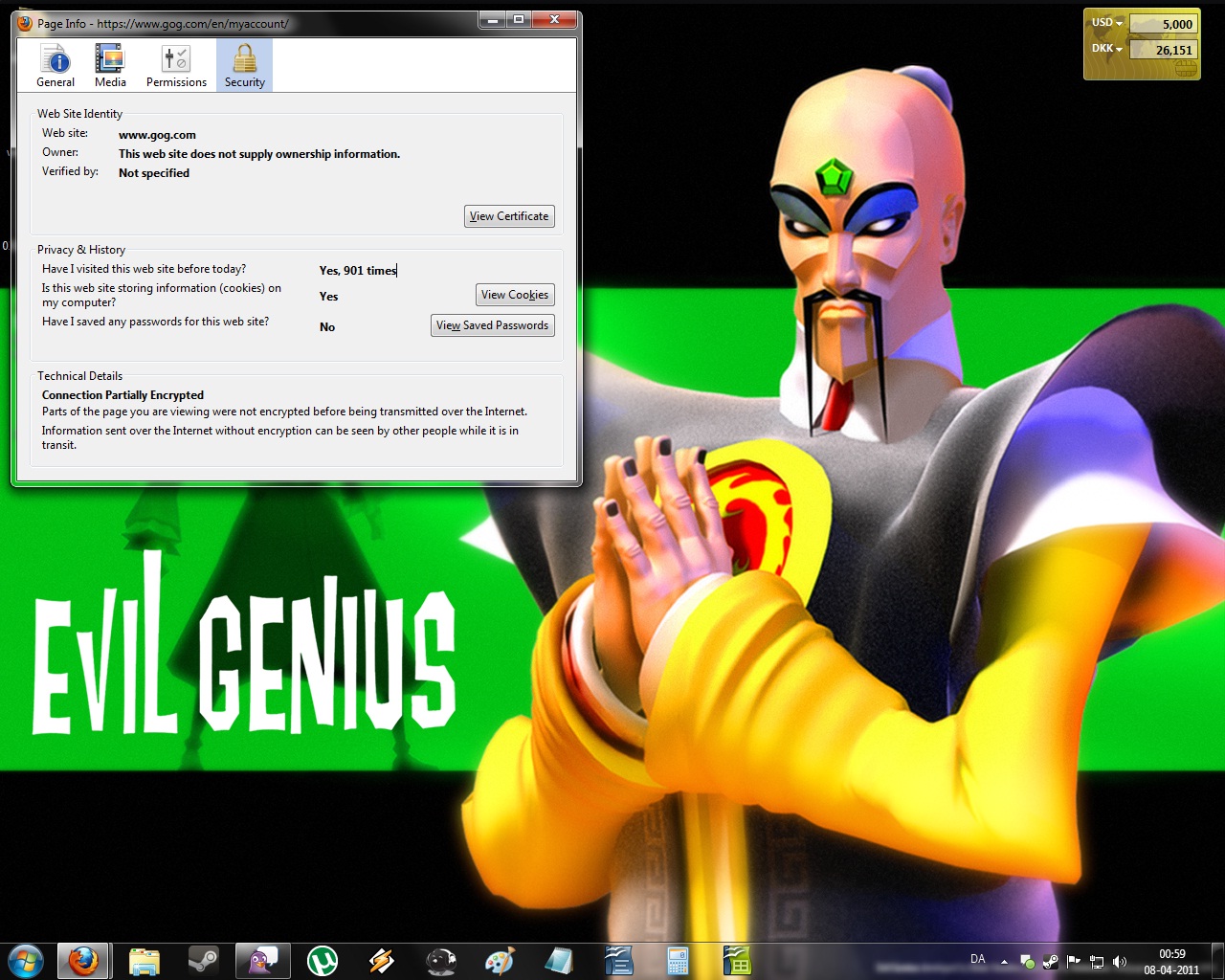Click the Privacy & History section label
Screen dimensions: 1225x980
pyautogui.click(x=81, y=250)
